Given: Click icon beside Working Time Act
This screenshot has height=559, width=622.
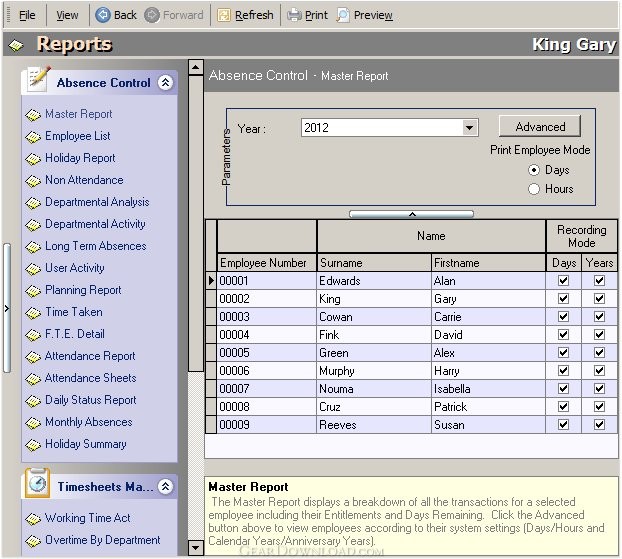Looking at the screenshot, I should click(x=33, y=519).
